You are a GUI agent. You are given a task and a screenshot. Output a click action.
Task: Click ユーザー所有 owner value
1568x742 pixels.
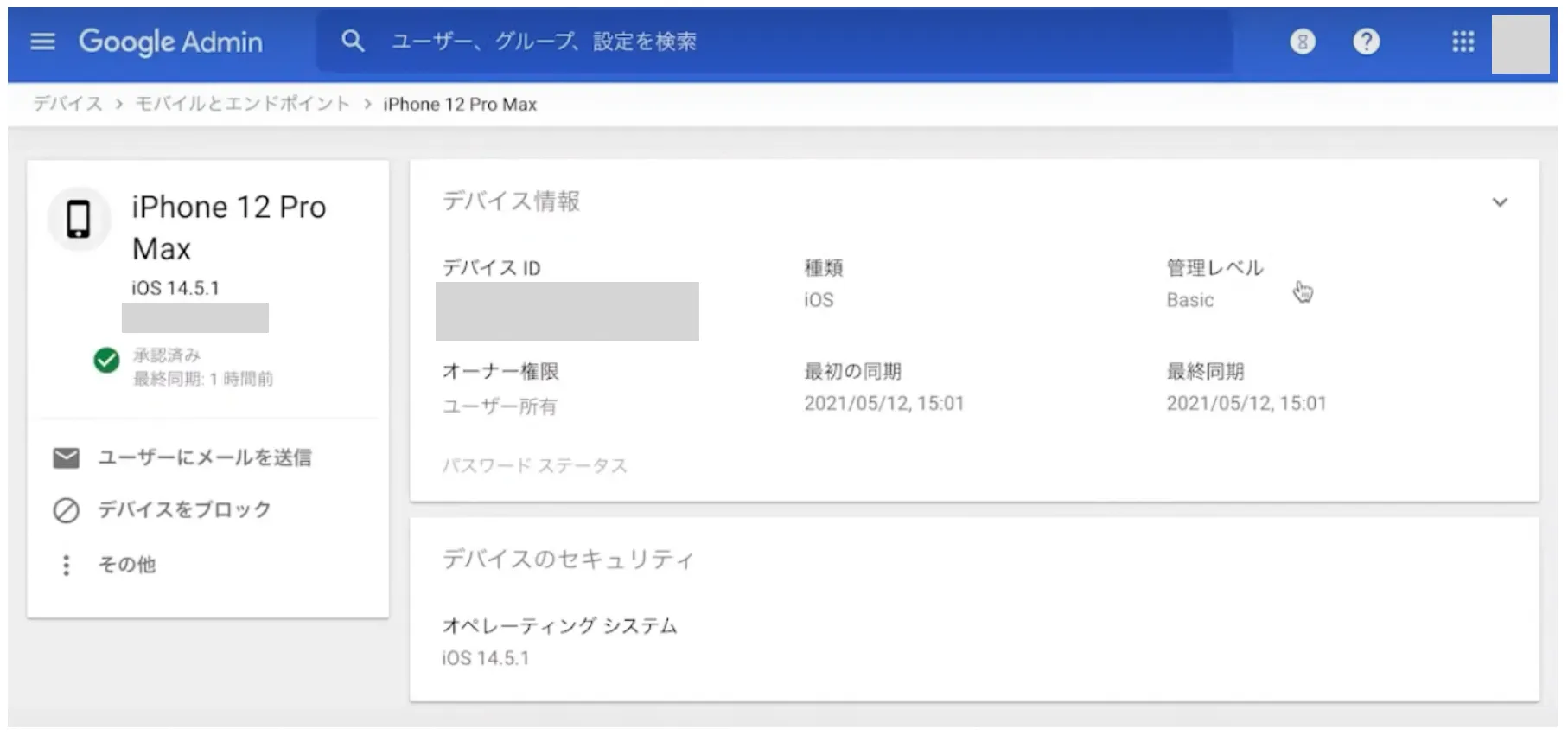coord(500,406)
